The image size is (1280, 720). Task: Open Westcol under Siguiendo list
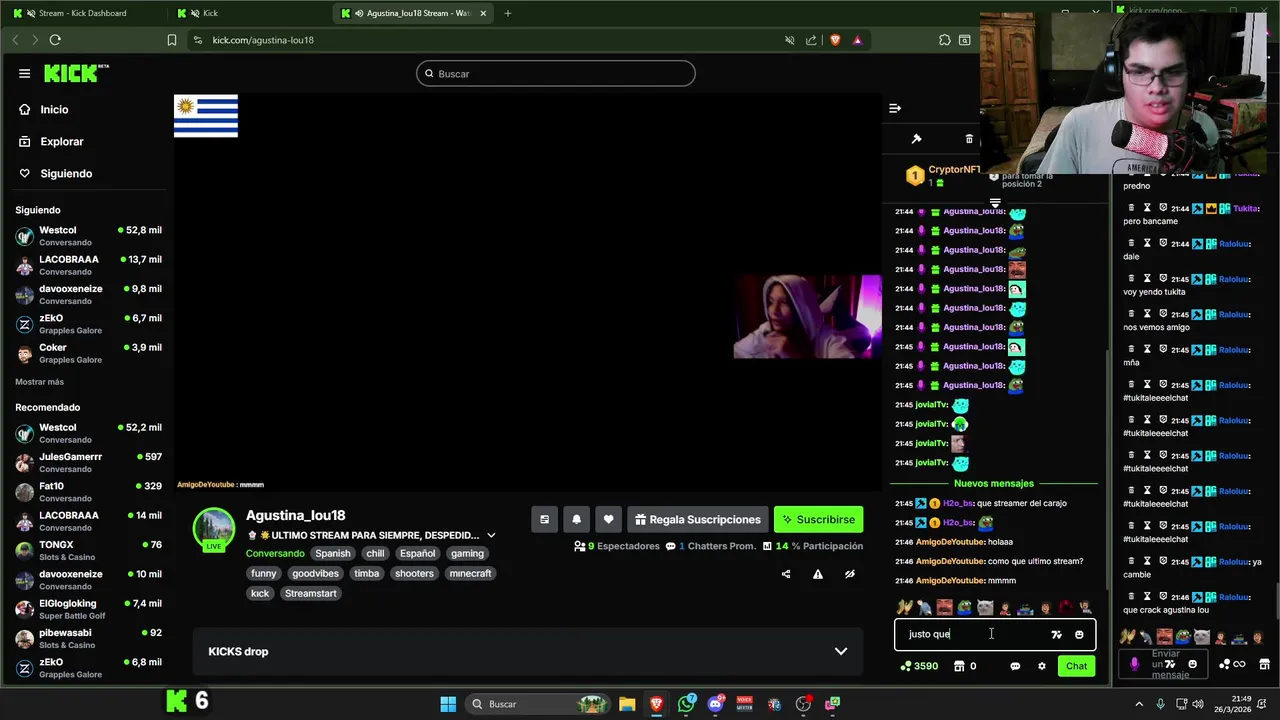coord(88,236)
